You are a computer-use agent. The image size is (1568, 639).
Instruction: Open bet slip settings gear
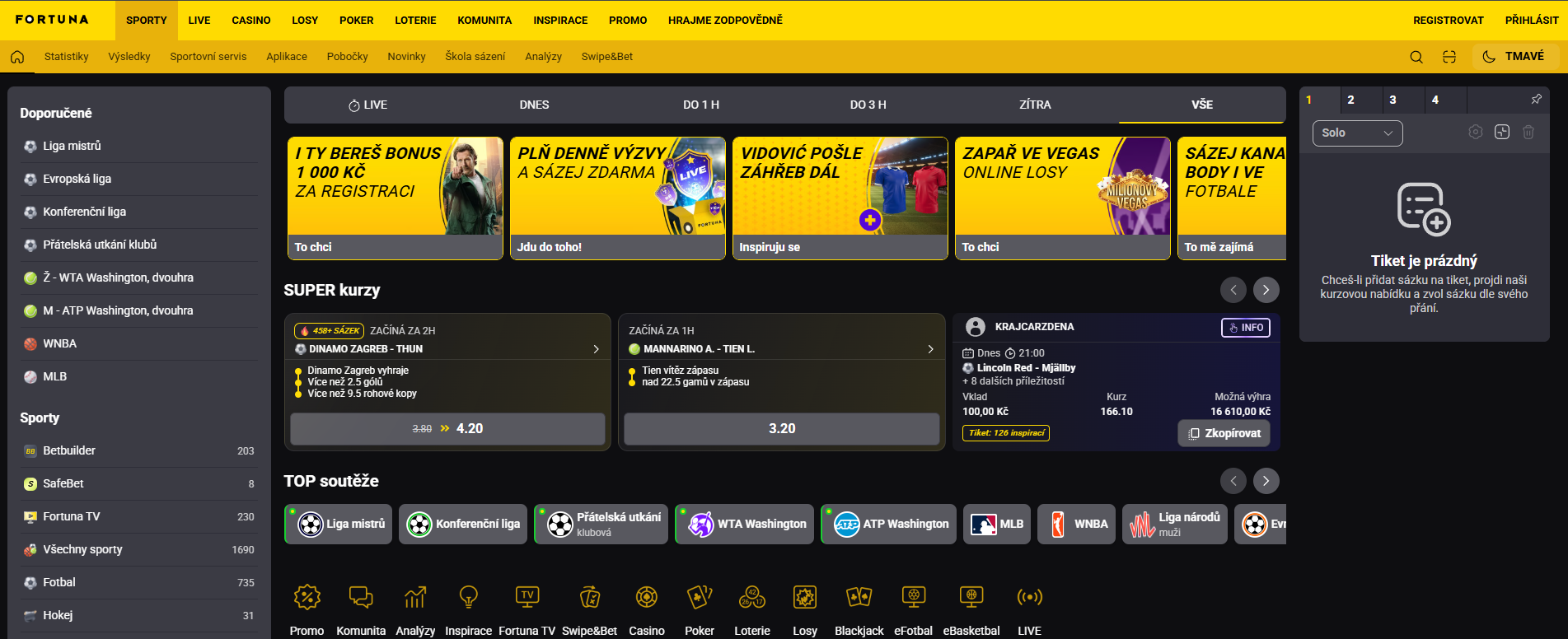click(x=1476, y=132)
